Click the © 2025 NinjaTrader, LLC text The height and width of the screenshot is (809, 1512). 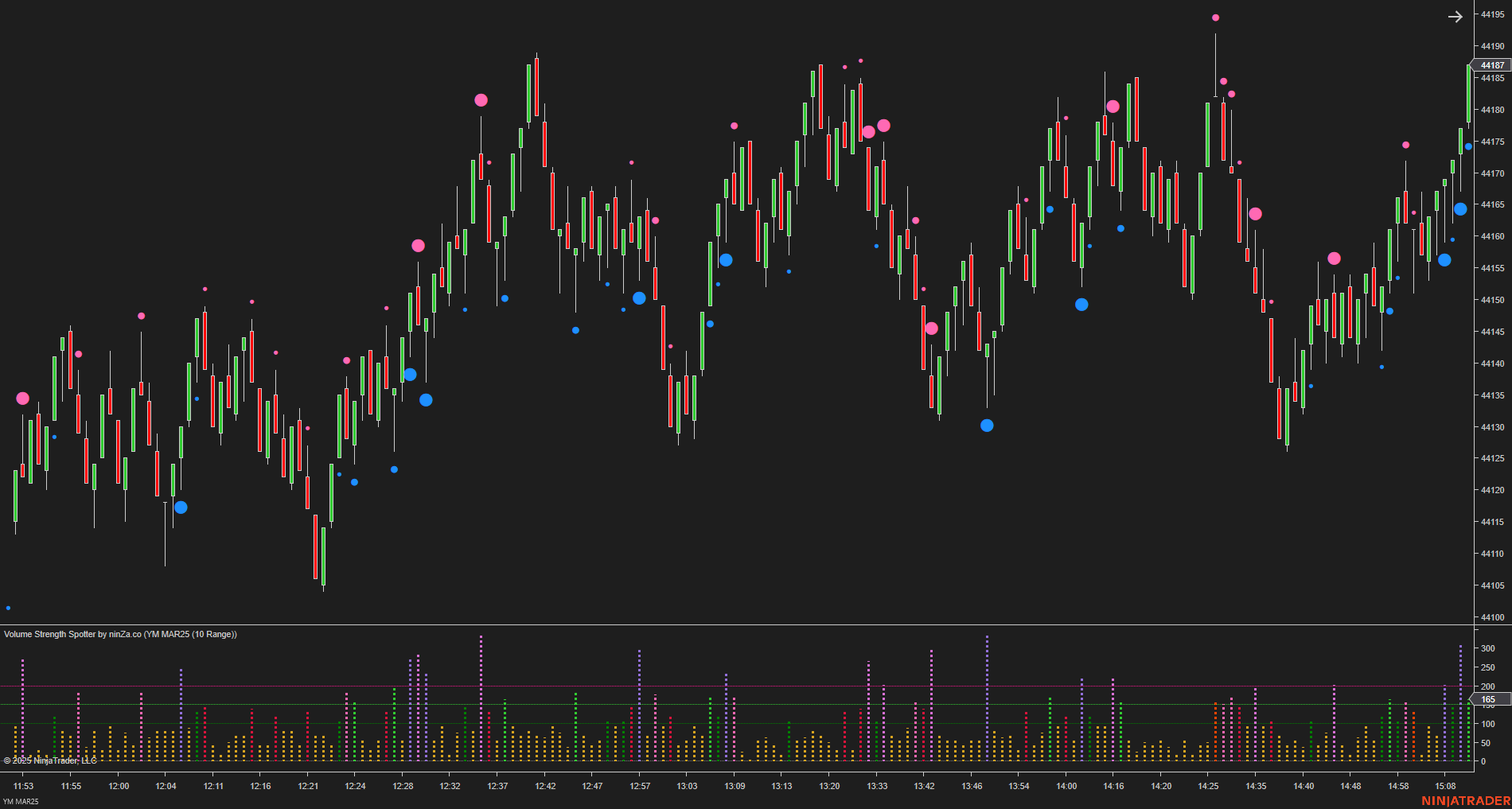(48, 760)
